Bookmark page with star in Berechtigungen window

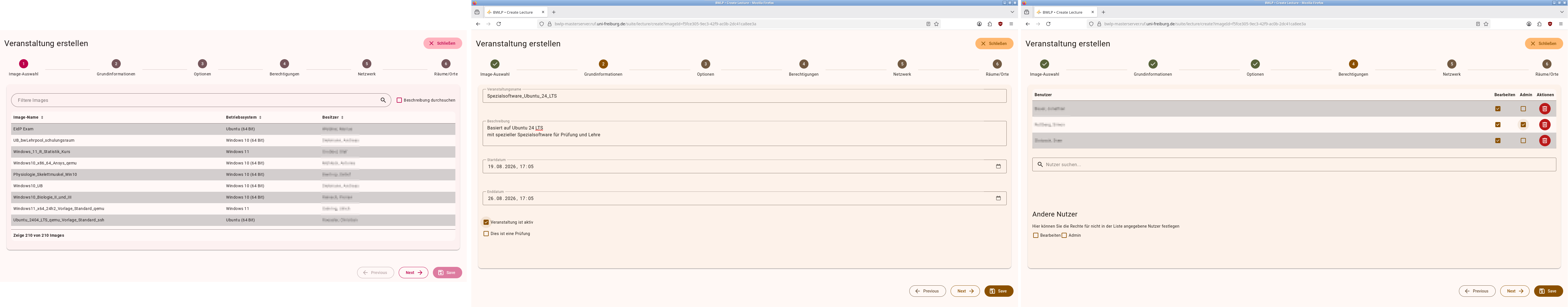(x=1486, y=24)
